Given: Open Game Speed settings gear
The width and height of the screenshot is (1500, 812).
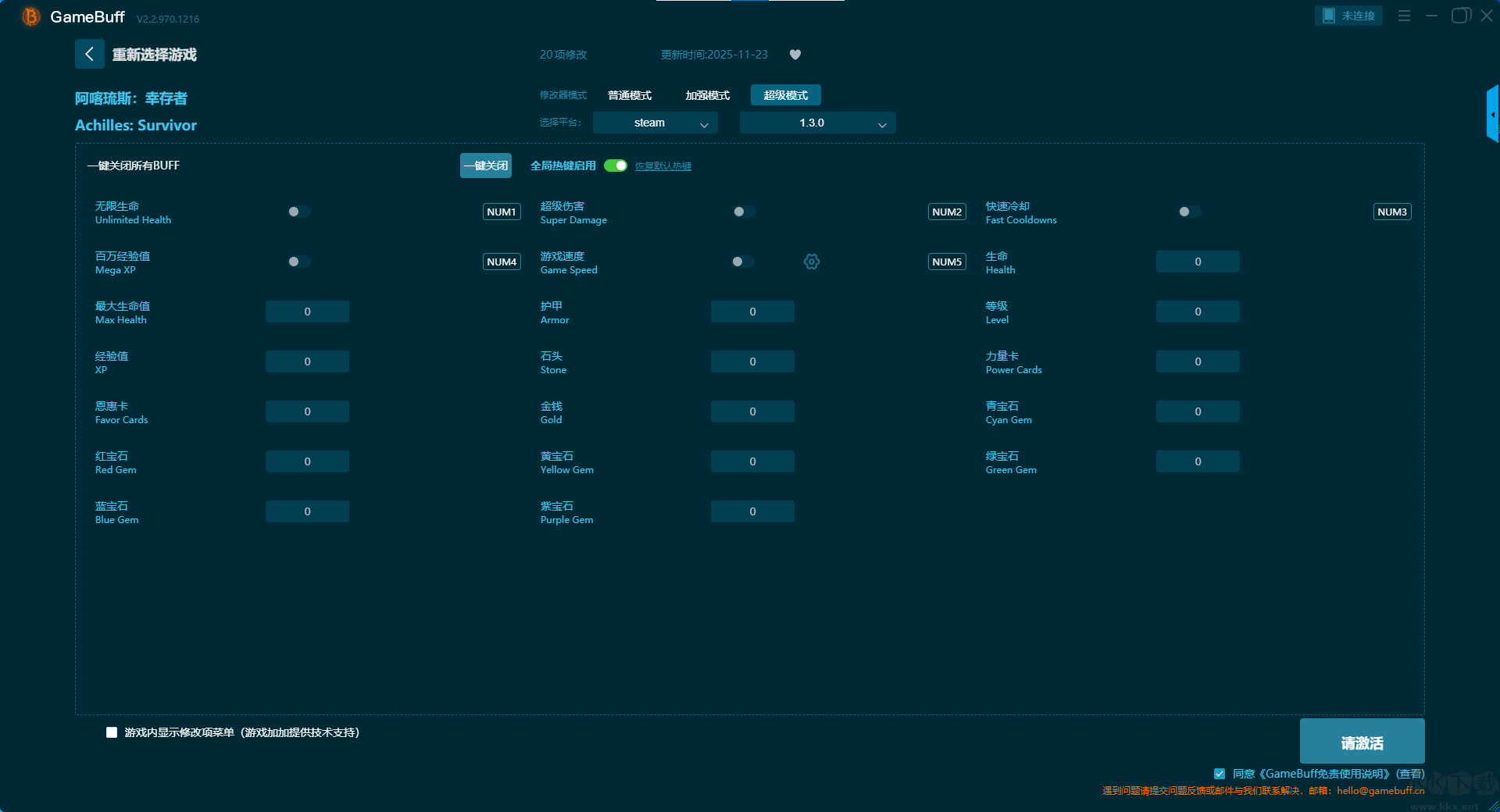Looking at the screenshot, I should 812,262.
